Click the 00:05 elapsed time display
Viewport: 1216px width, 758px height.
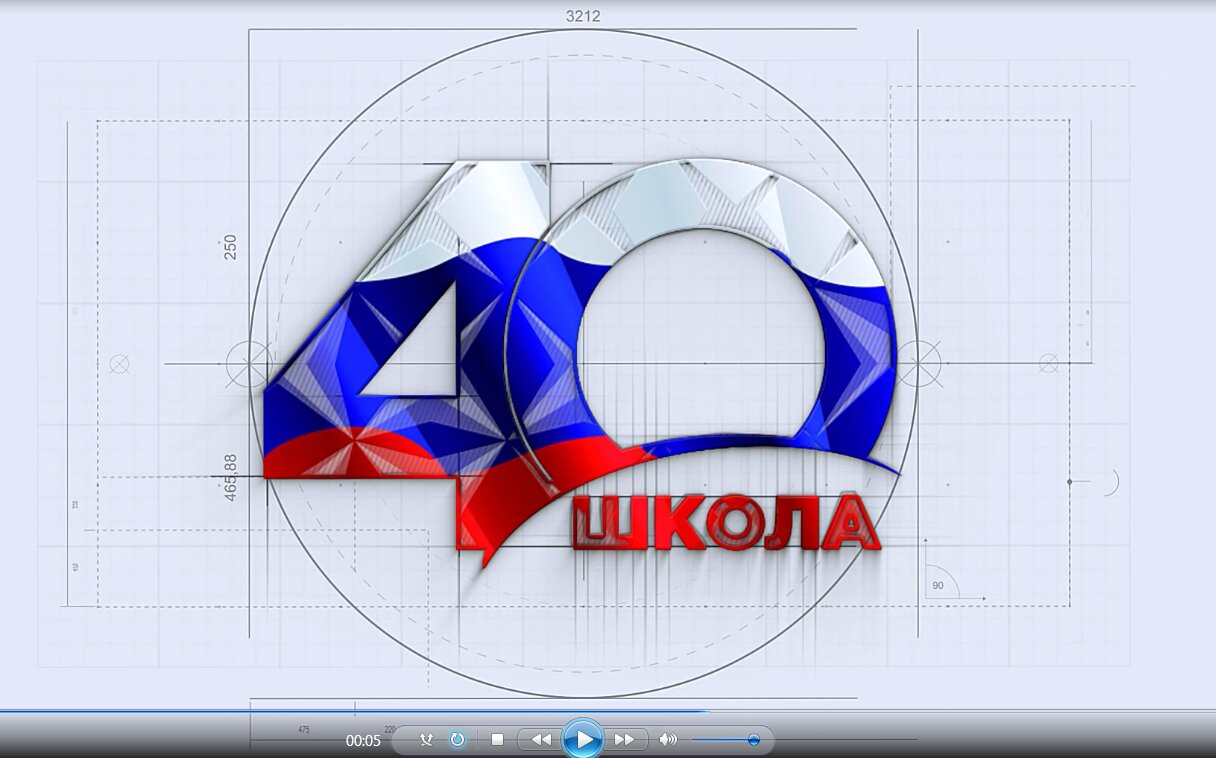[x=363, y=741]
